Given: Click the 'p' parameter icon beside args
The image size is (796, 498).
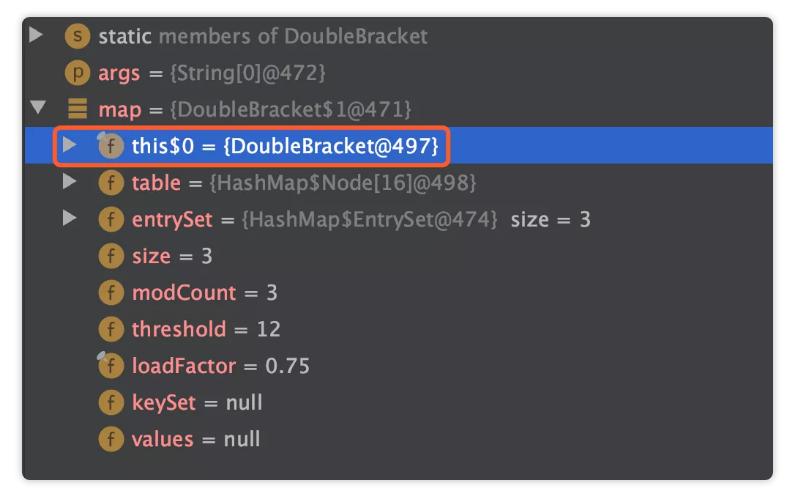Looking at the screenshot, I should click(77, 73).
